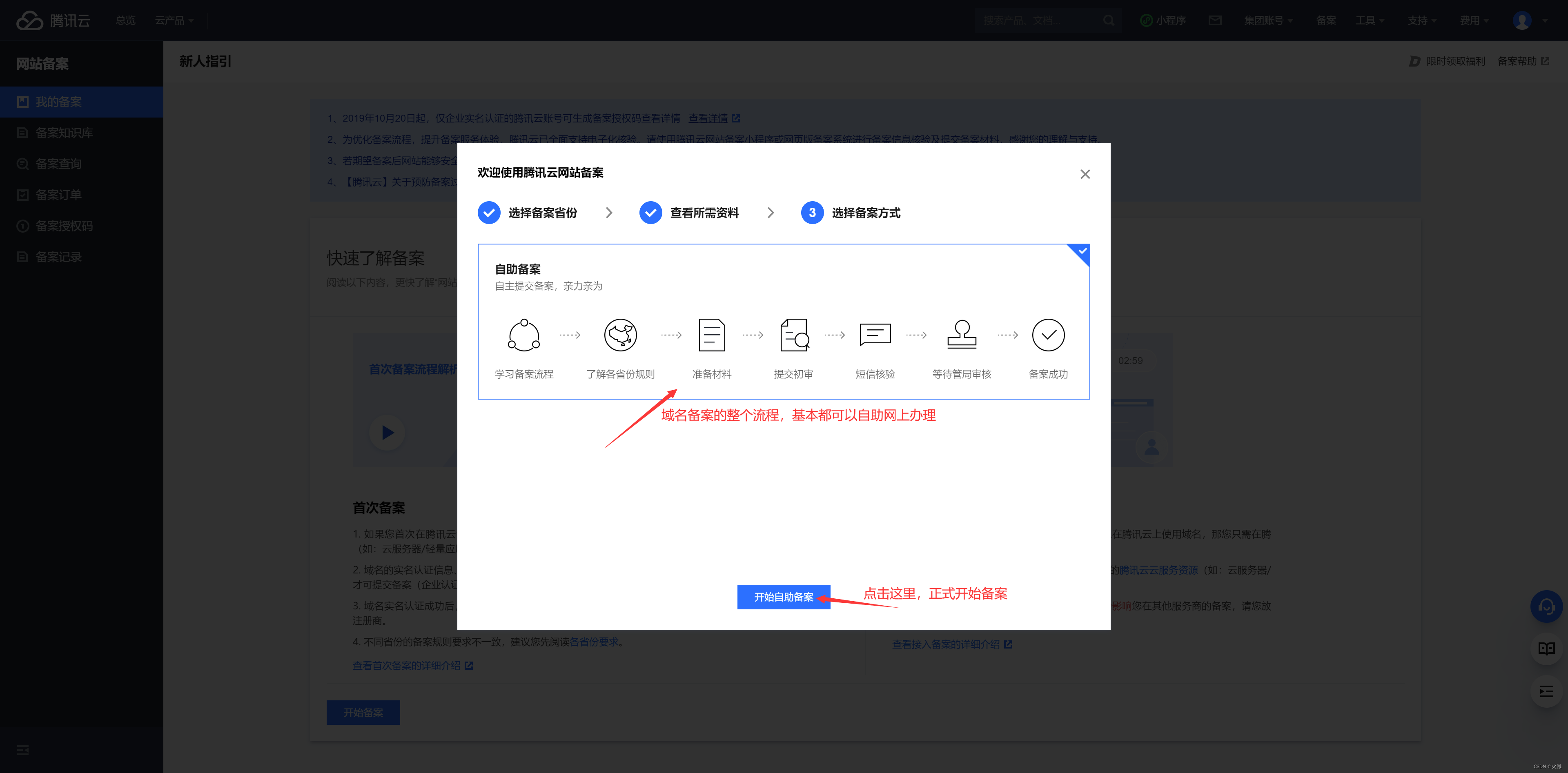Select 备案记录 in sidebar

tap(82, 257)
